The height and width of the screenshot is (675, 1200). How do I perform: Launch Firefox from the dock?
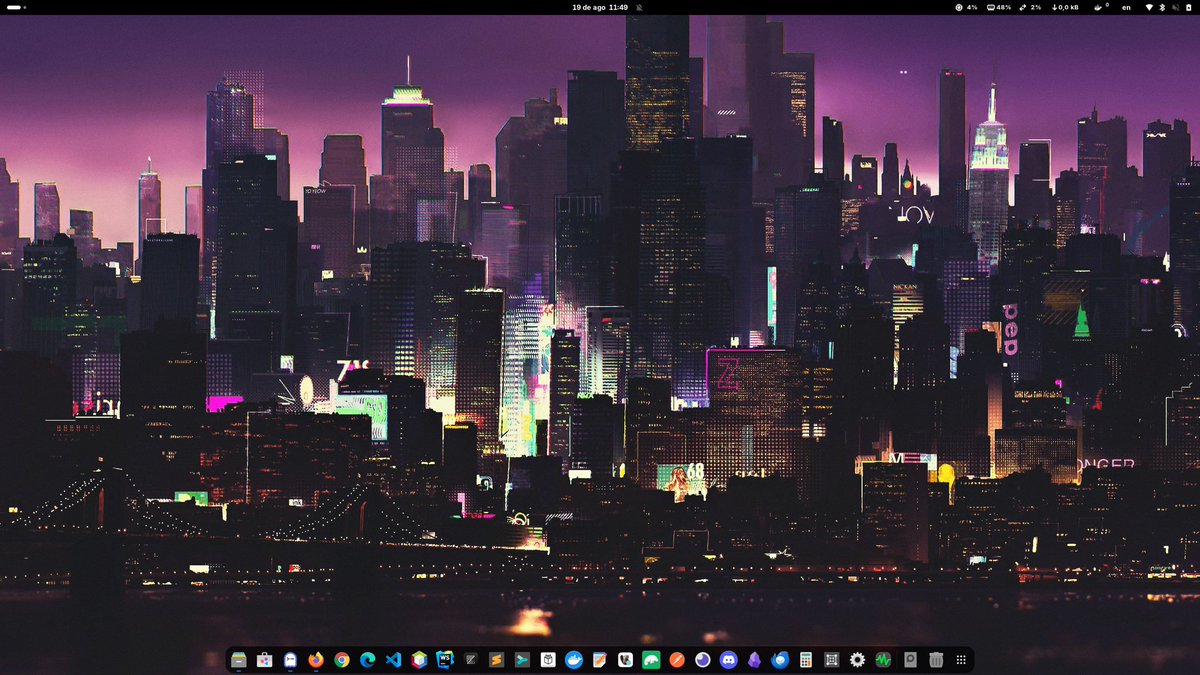316,660
